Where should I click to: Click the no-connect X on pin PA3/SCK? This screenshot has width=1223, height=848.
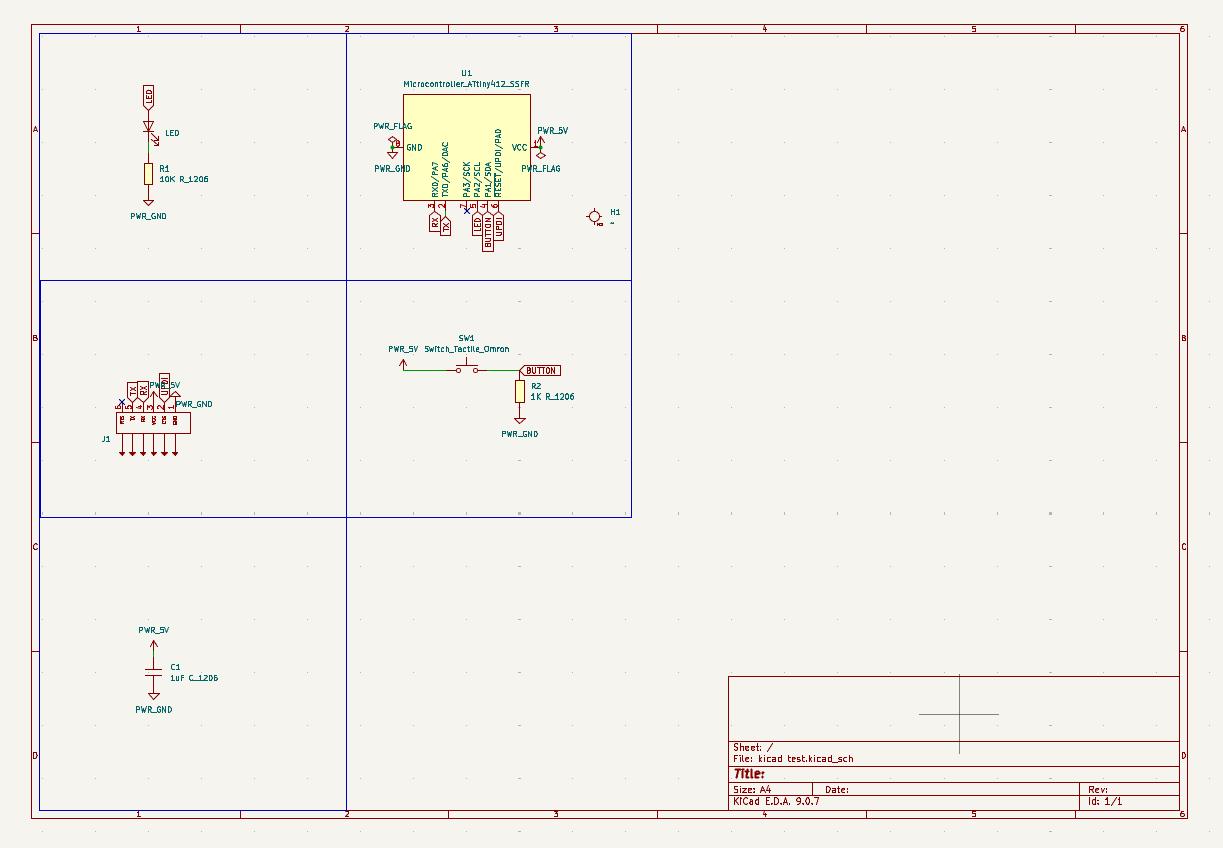click(x=467, y=211)
